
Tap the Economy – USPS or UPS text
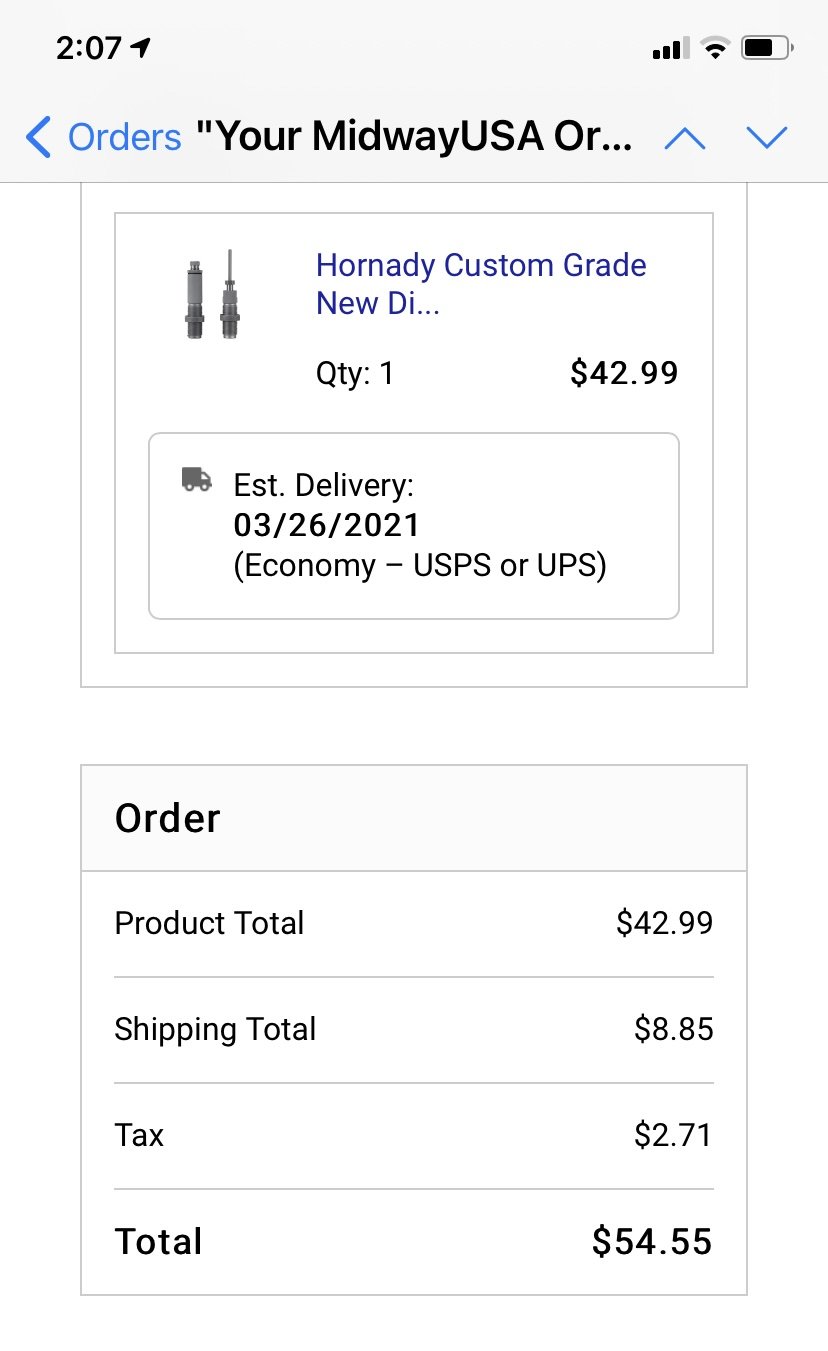tap(420, 566)
